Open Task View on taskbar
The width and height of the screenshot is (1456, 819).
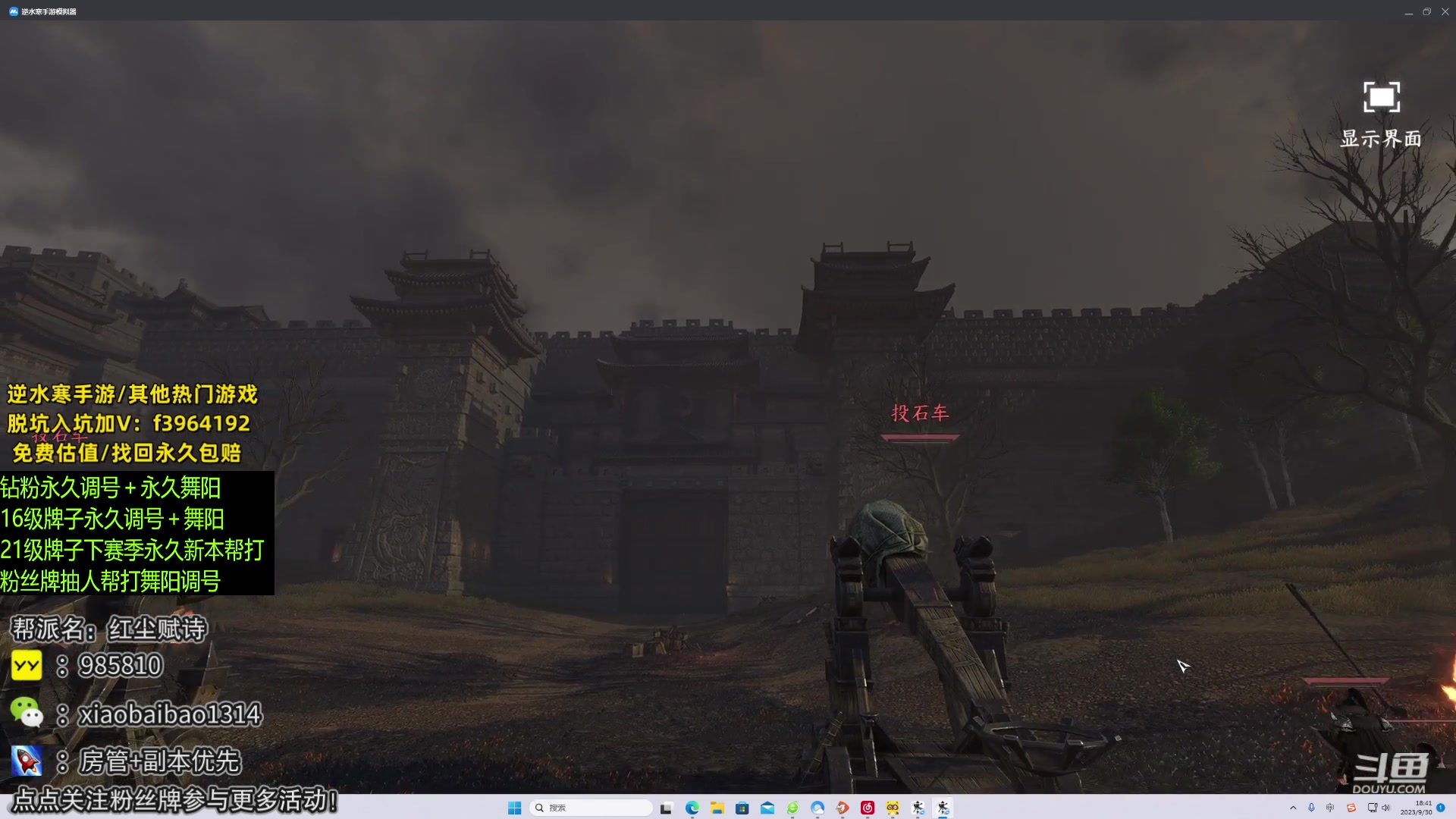coord(667,808)
